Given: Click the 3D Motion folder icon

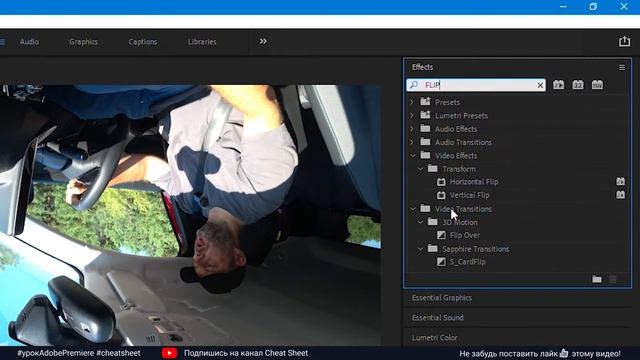Looking at the screenshot, I should [433, 222].
